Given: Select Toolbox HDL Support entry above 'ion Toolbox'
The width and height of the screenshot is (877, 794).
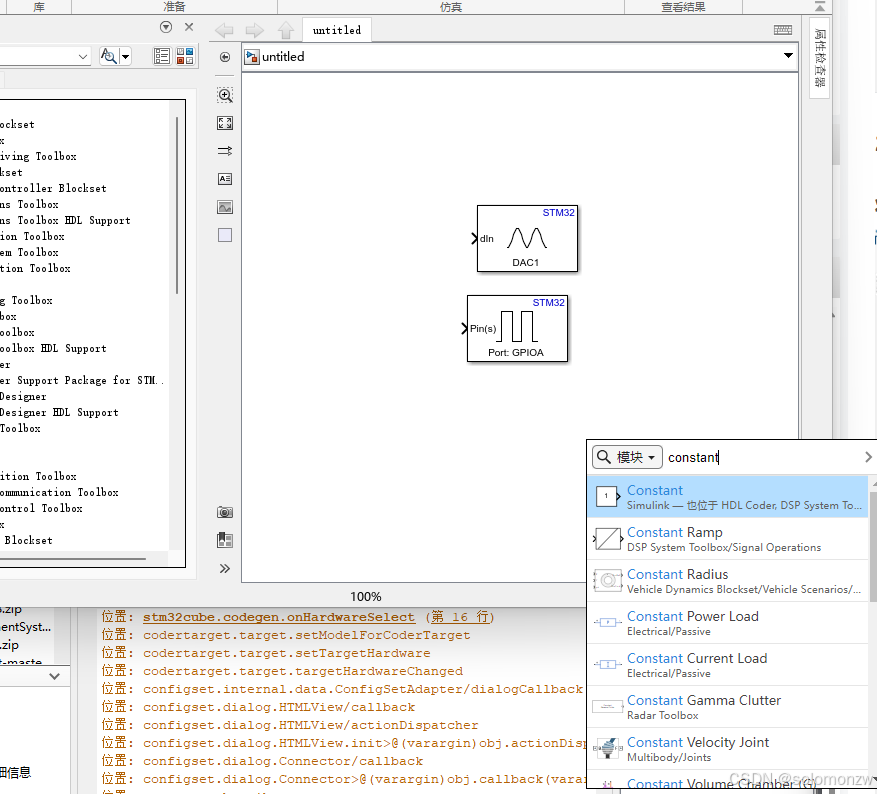Looking at the screenshot, I should (65, 220).
